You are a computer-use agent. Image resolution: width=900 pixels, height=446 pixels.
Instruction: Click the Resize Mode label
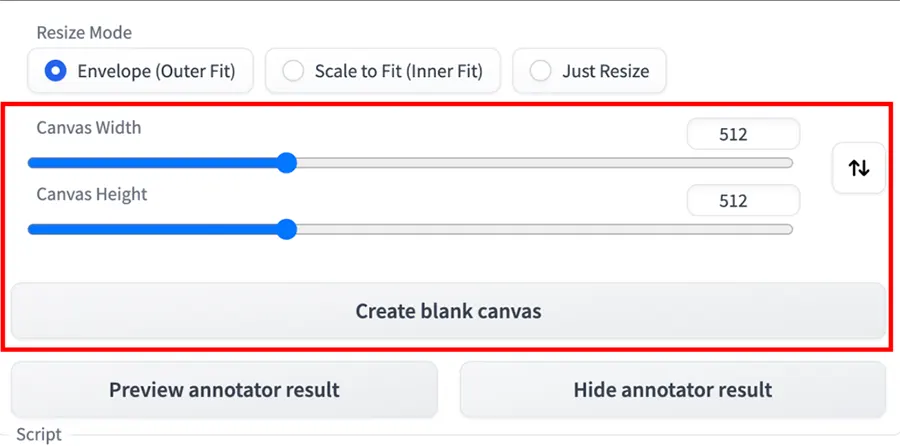point(84,32)
